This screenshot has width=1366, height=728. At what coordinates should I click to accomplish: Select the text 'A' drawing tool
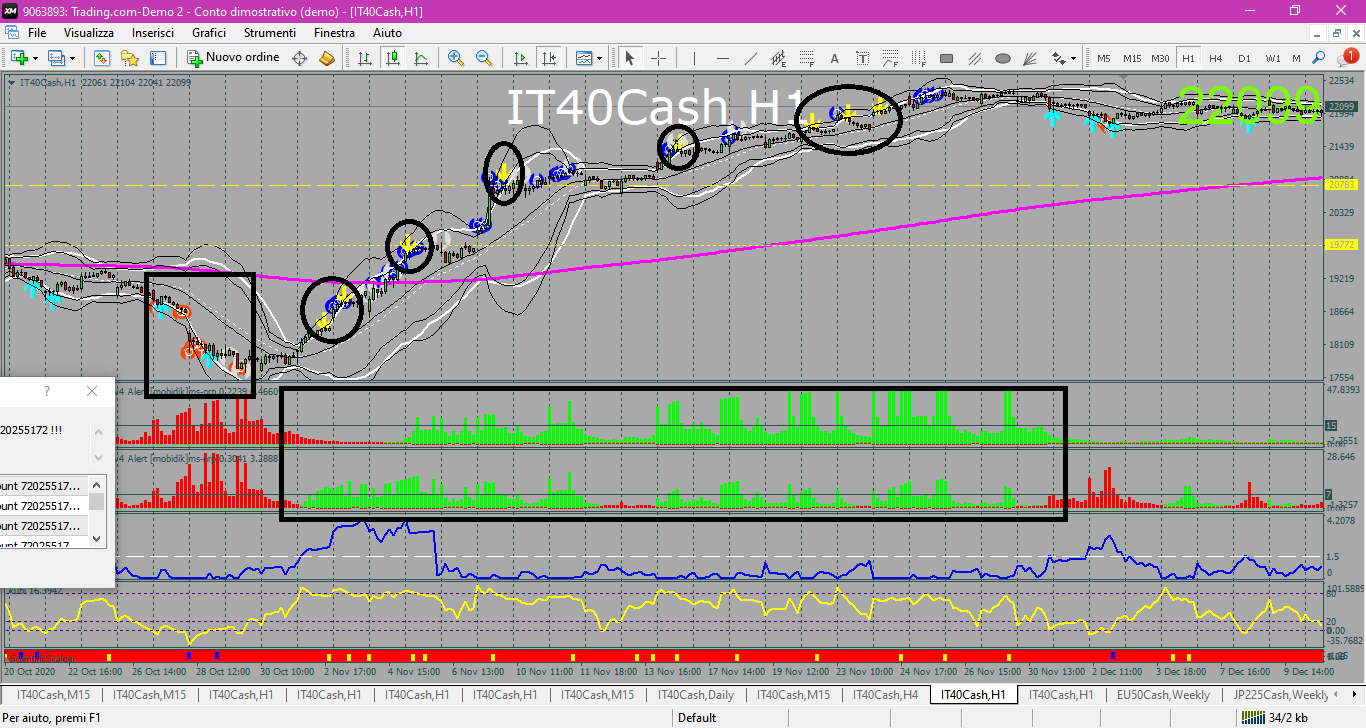coord(834,58)
